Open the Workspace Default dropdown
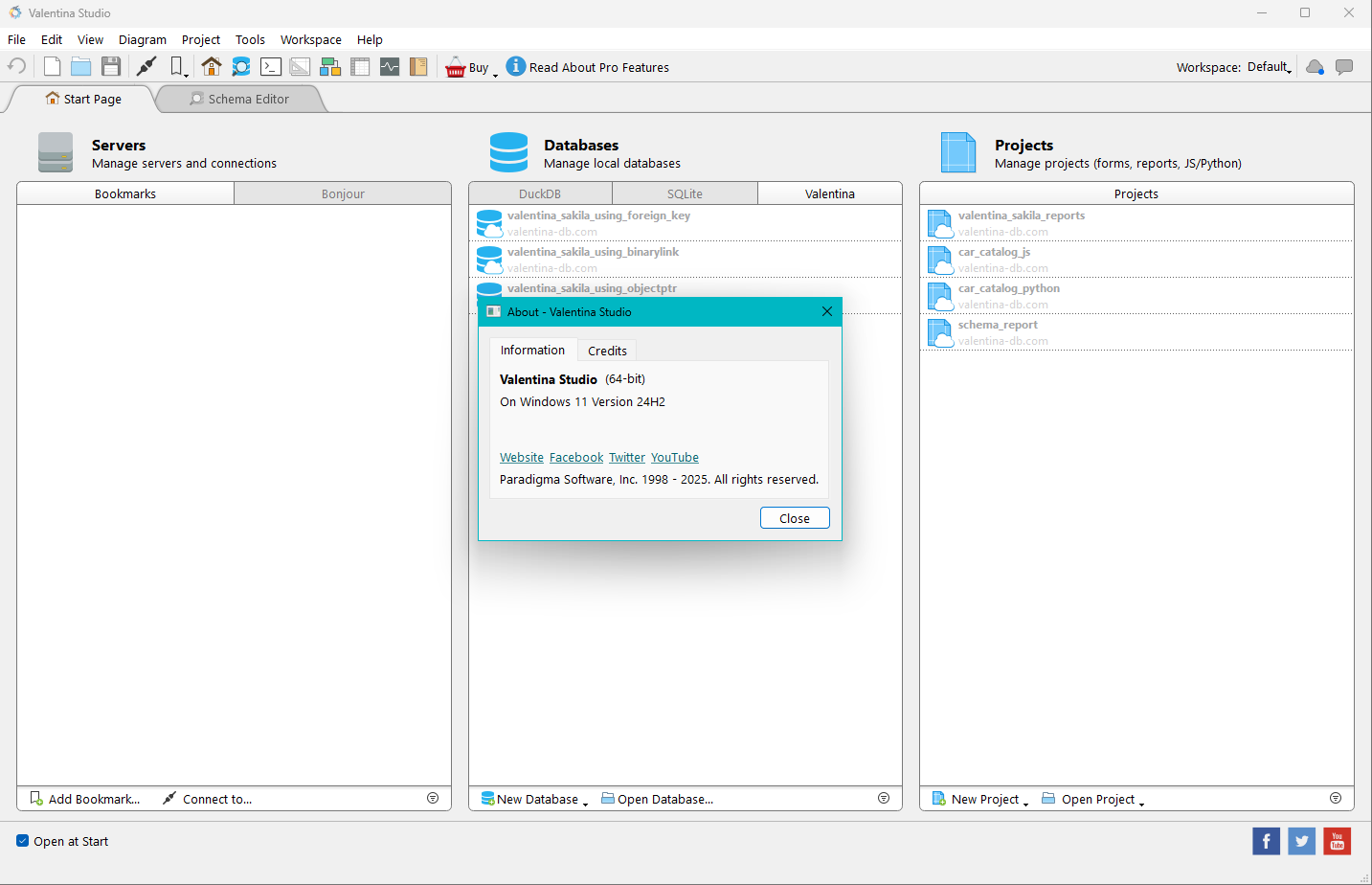This screenshot has width=1372, height=885. 1270,67
